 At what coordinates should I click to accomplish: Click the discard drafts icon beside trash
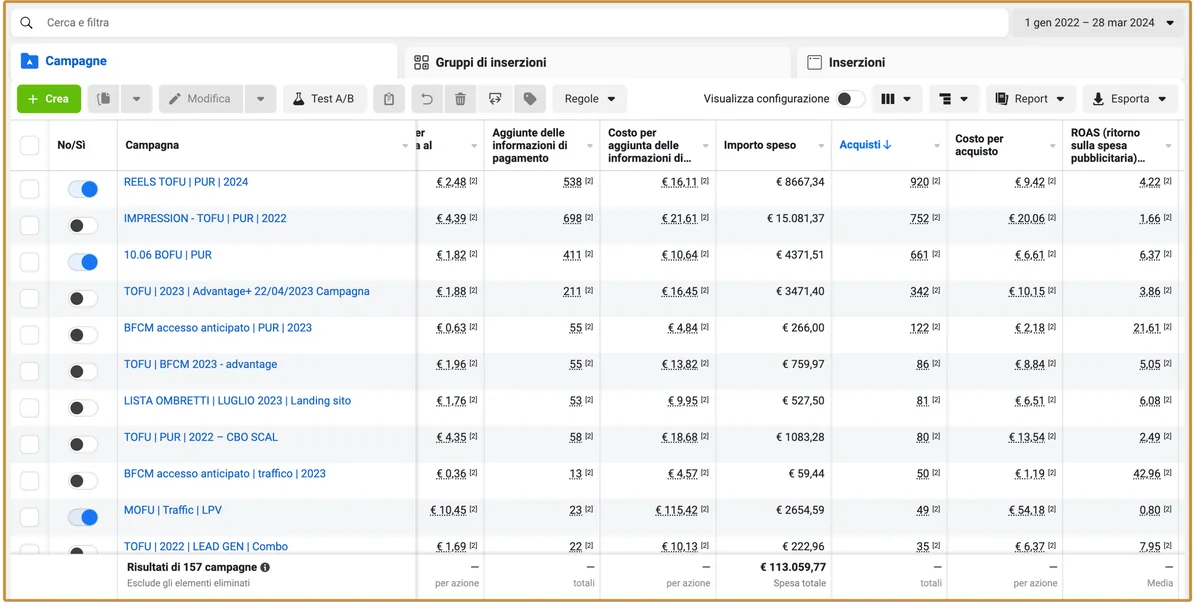click(x=495, y=99)
